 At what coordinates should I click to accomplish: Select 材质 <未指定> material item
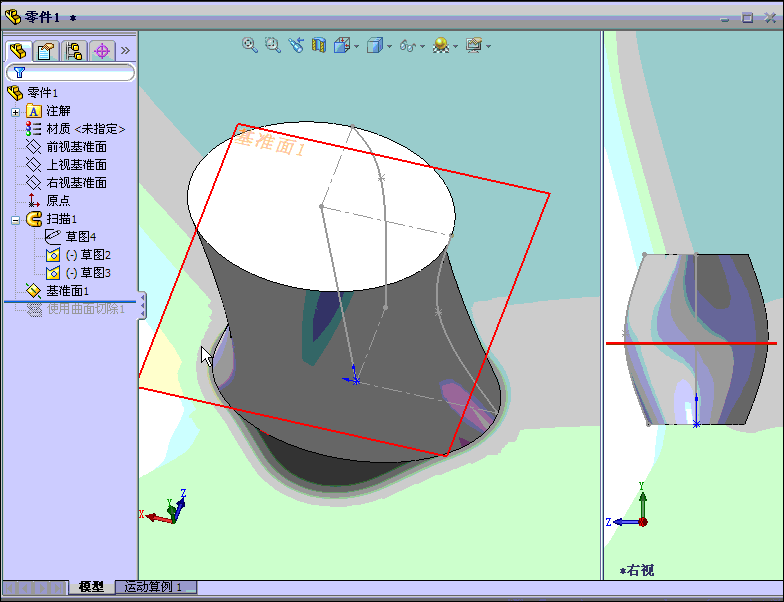(x=86, y=129)
